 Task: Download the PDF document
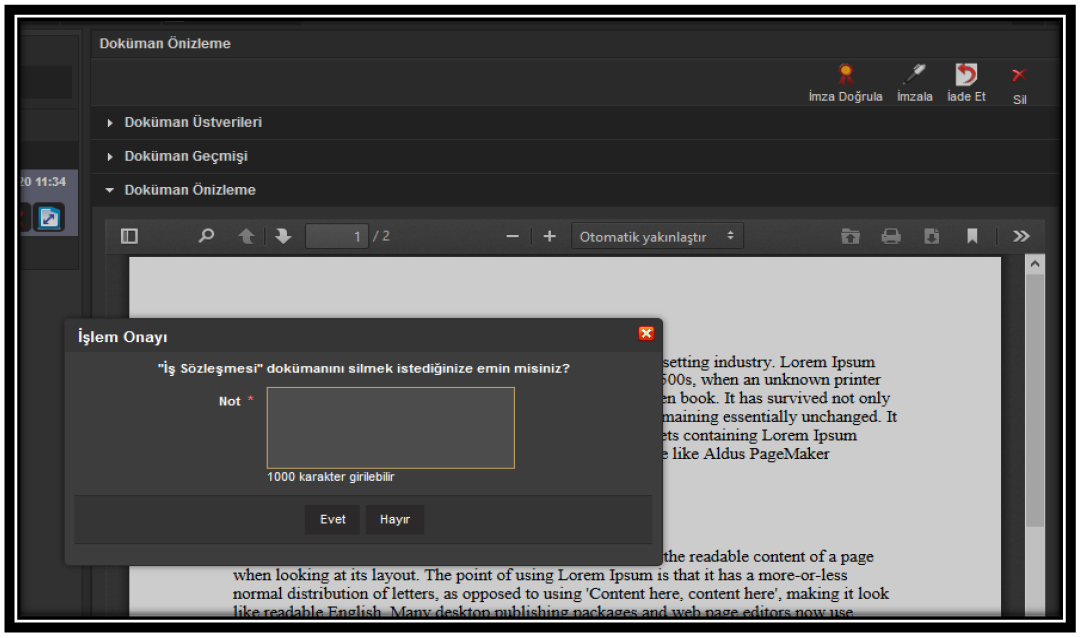pyautogui.click(x=931, y=236)
